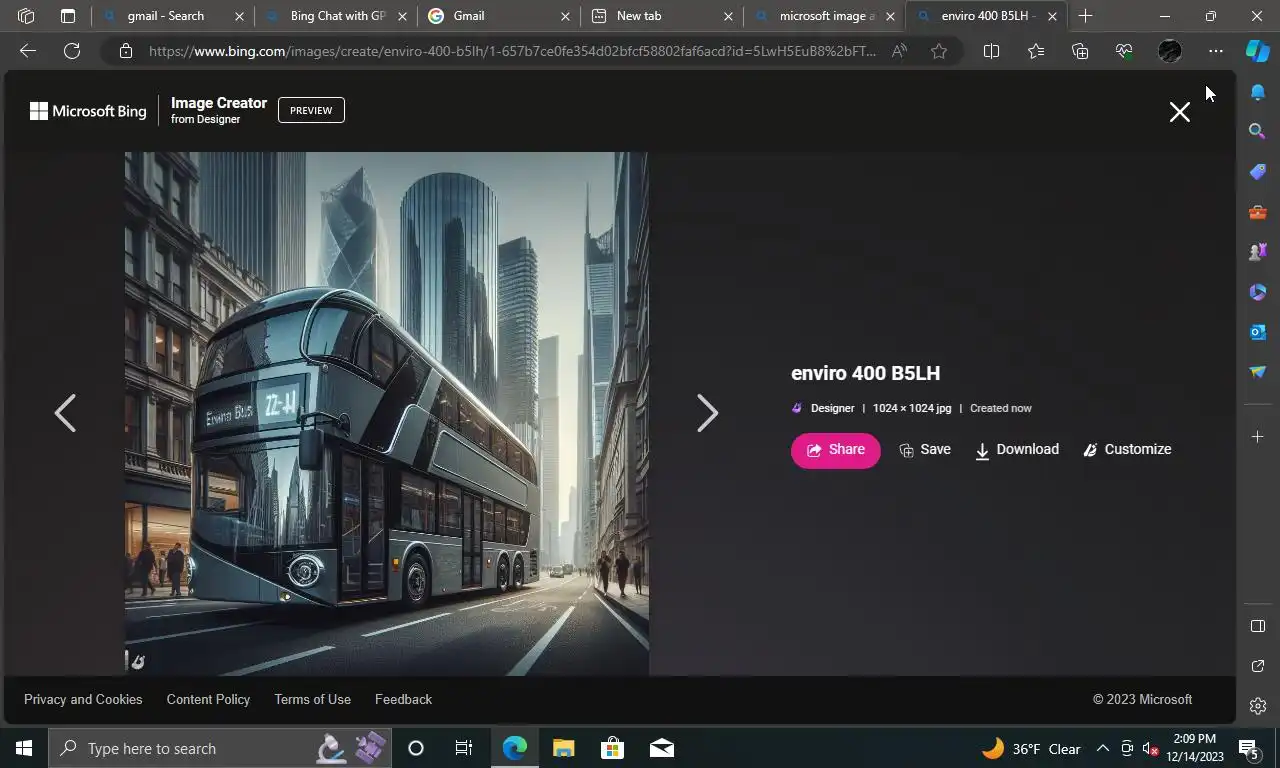Screen dimensions: 1280x768
Task: Open split screen view
Action: [x=991, y=51]
